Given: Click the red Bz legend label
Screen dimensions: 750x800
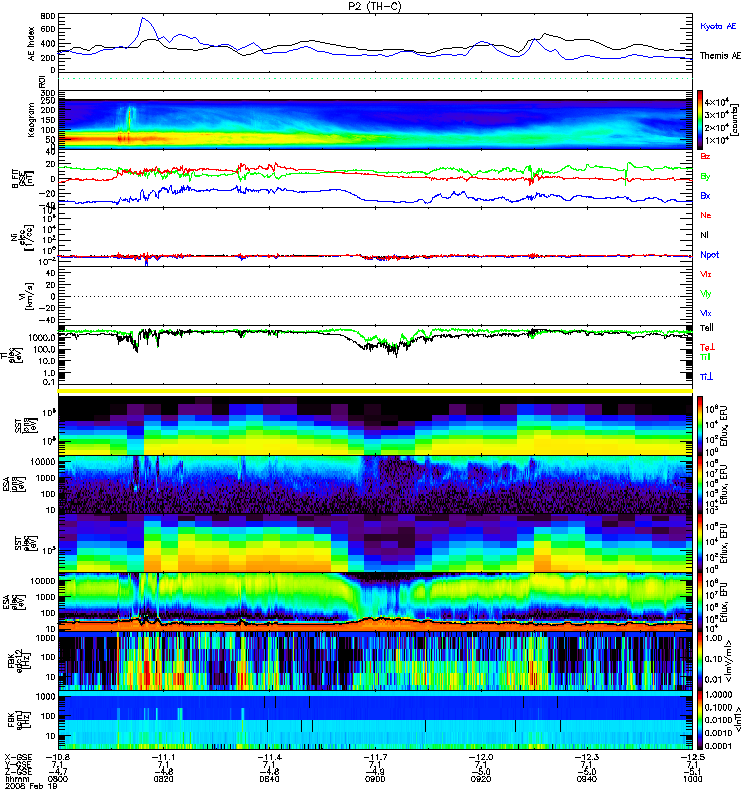Looking at the screenshot, I should pos(705,156).
